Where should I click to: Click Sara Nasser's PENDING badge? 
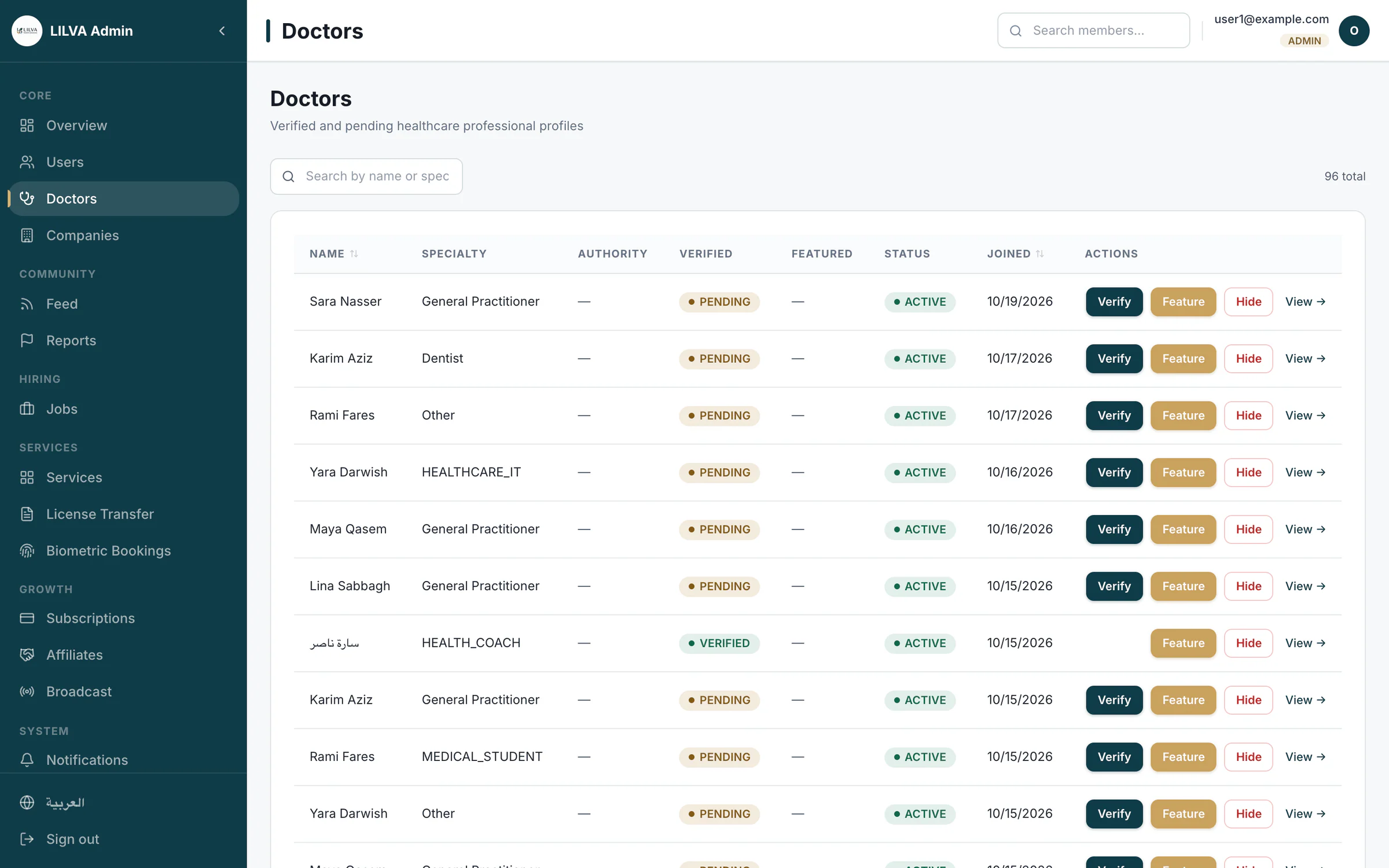pyautogui.click(x=719, y=301)
